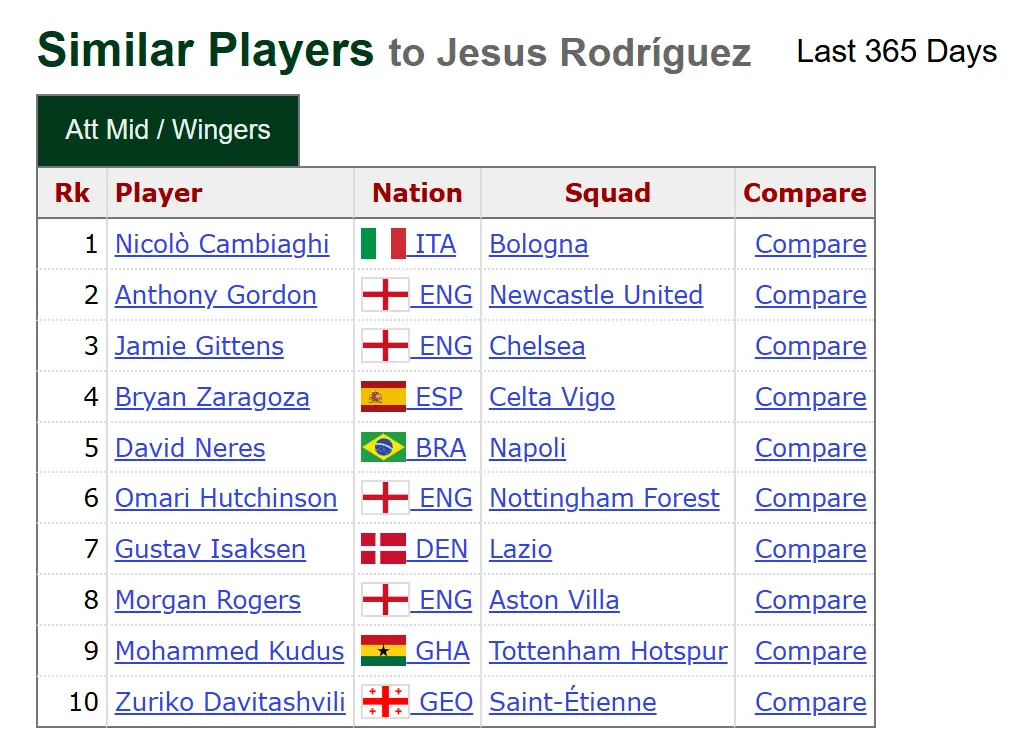Click the Denmark flag icon
1013x751 pixels.
click(x=384, y=549)
